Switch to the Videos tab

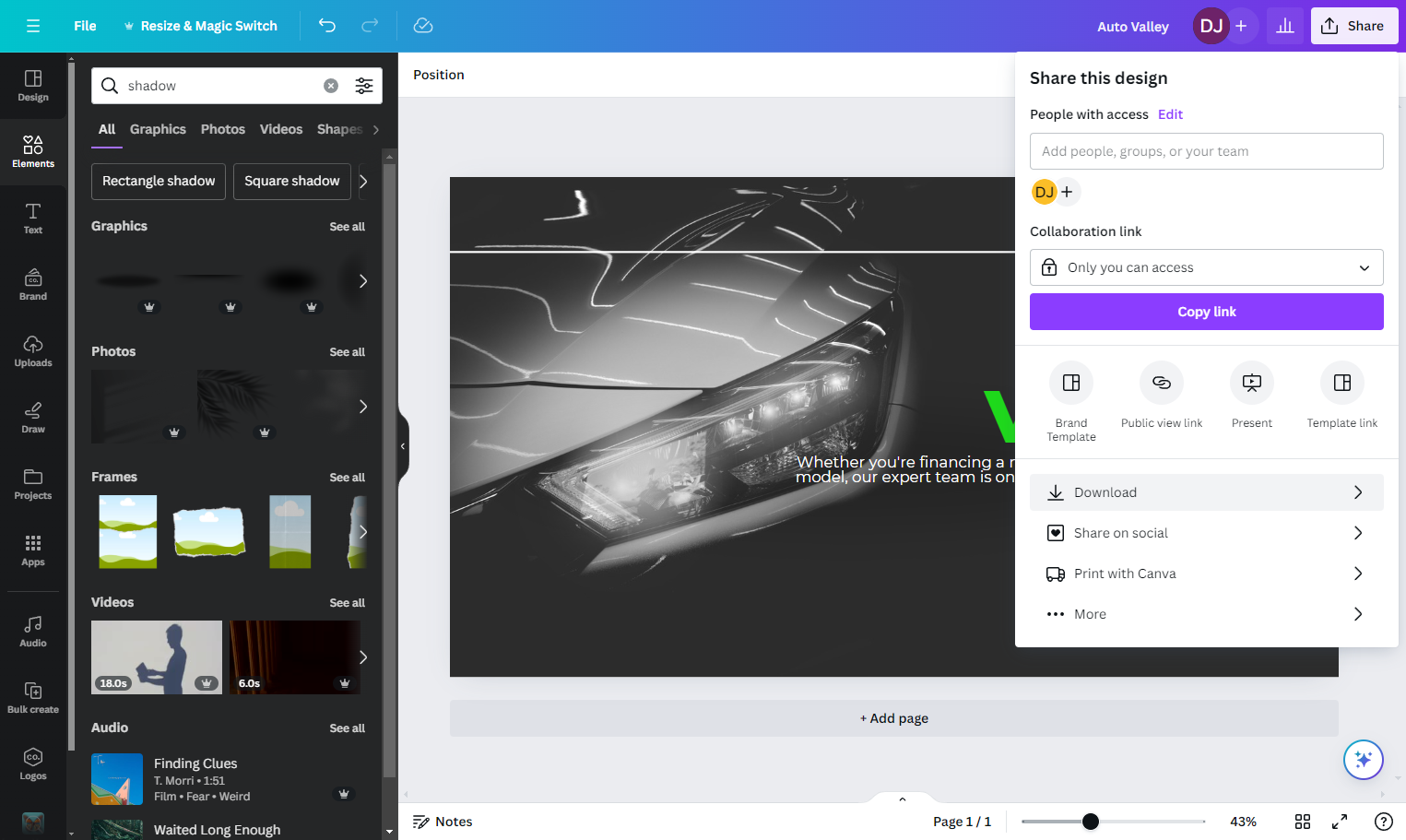click(x=281, y=129)
